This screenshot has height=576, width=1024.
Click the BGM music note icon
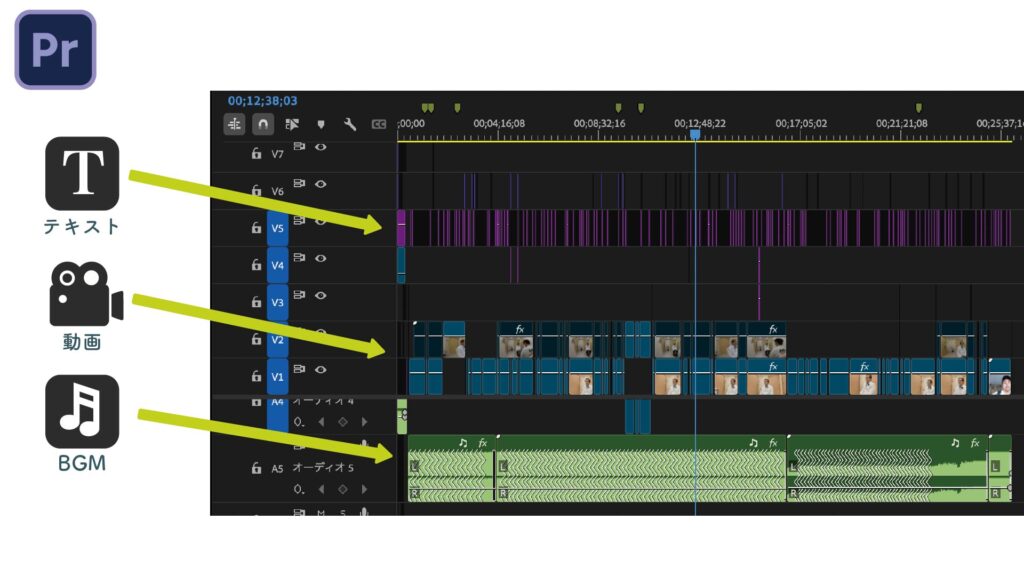(82, 412)
